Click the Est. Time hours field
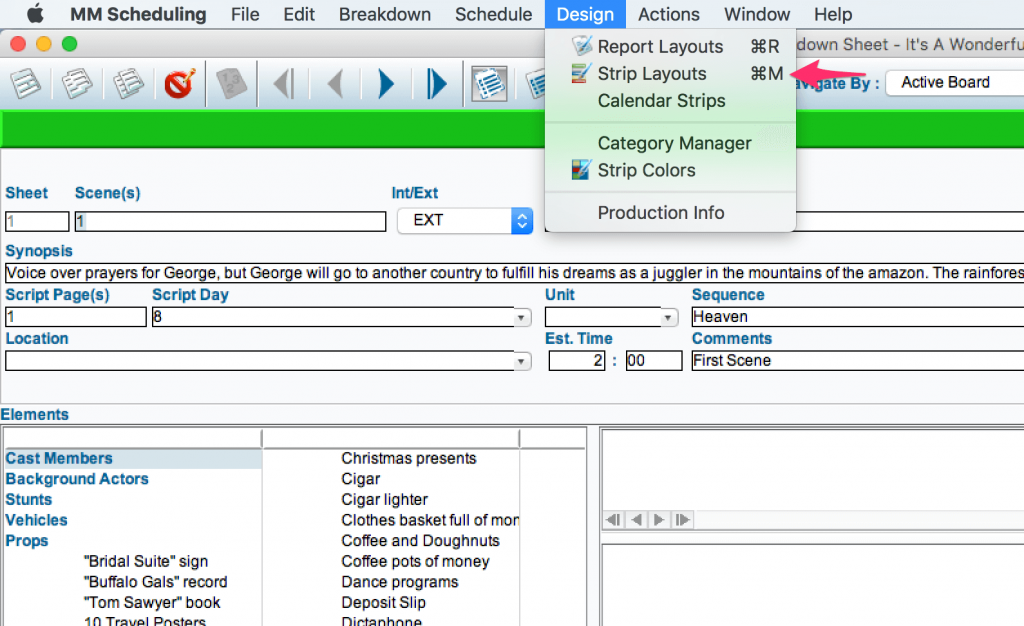Screen dimensions: 1024x626 pos(577,360)
